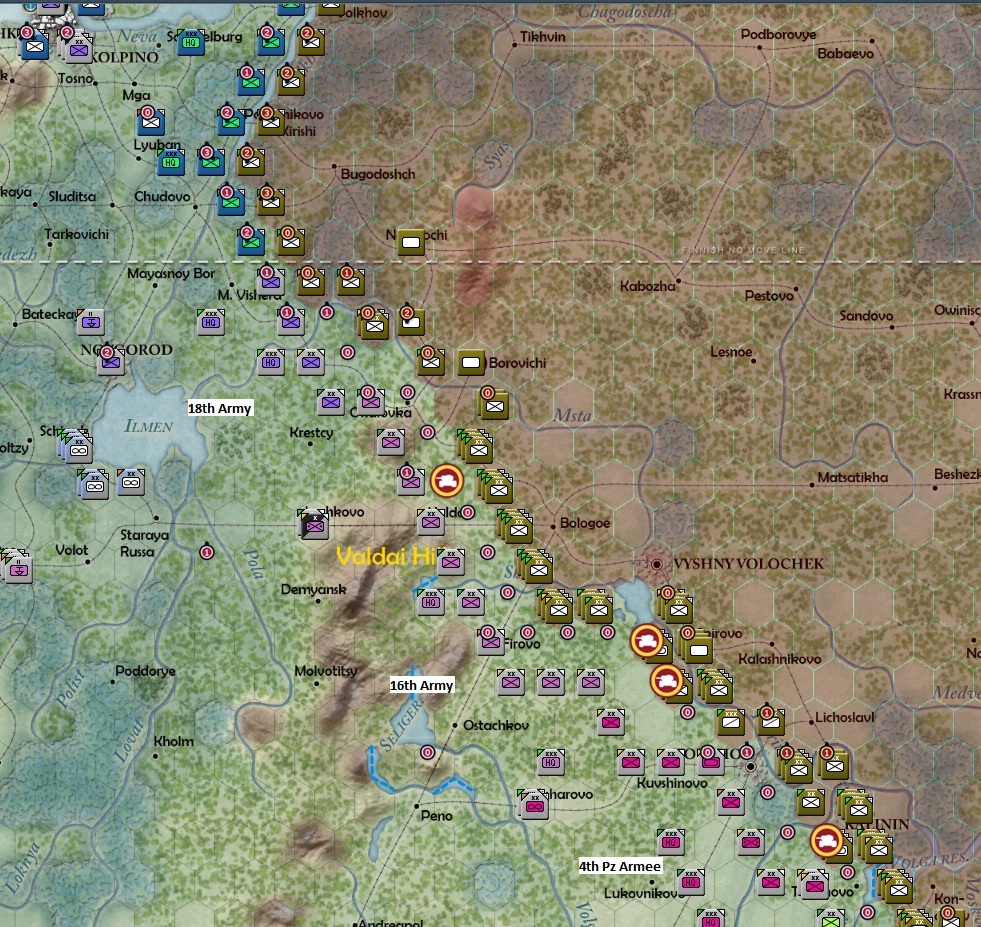Click the Kholm town label

coord(173,741)
